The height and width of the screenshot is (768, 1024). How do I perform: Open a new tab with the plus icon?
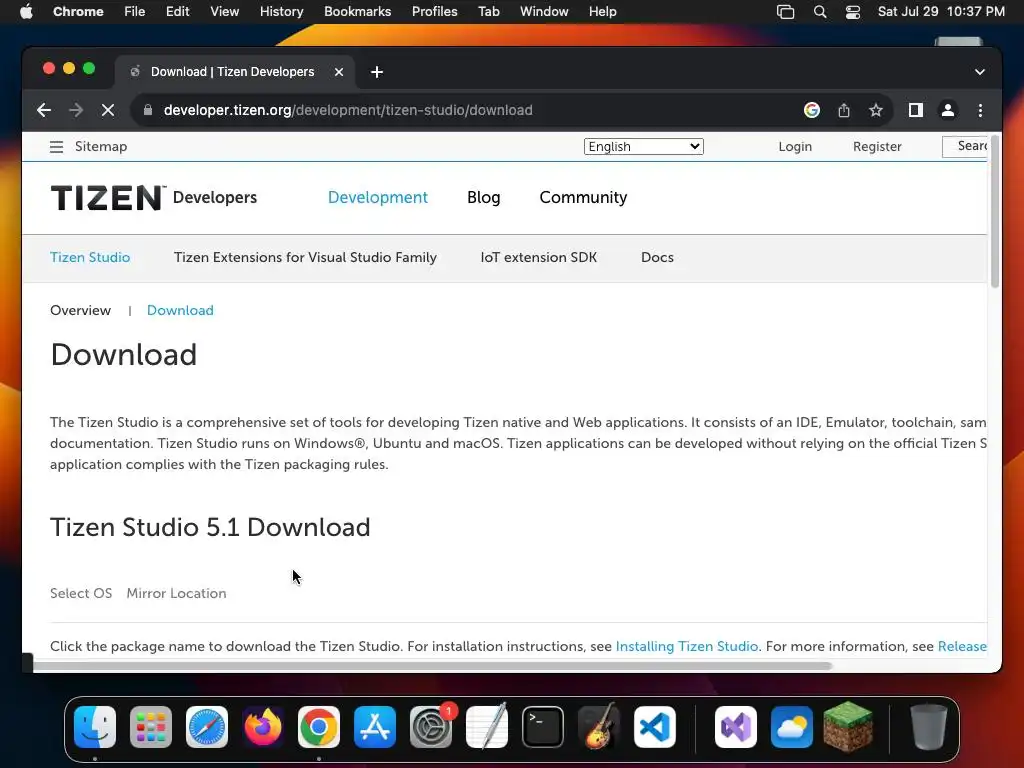tap(377, 72)
